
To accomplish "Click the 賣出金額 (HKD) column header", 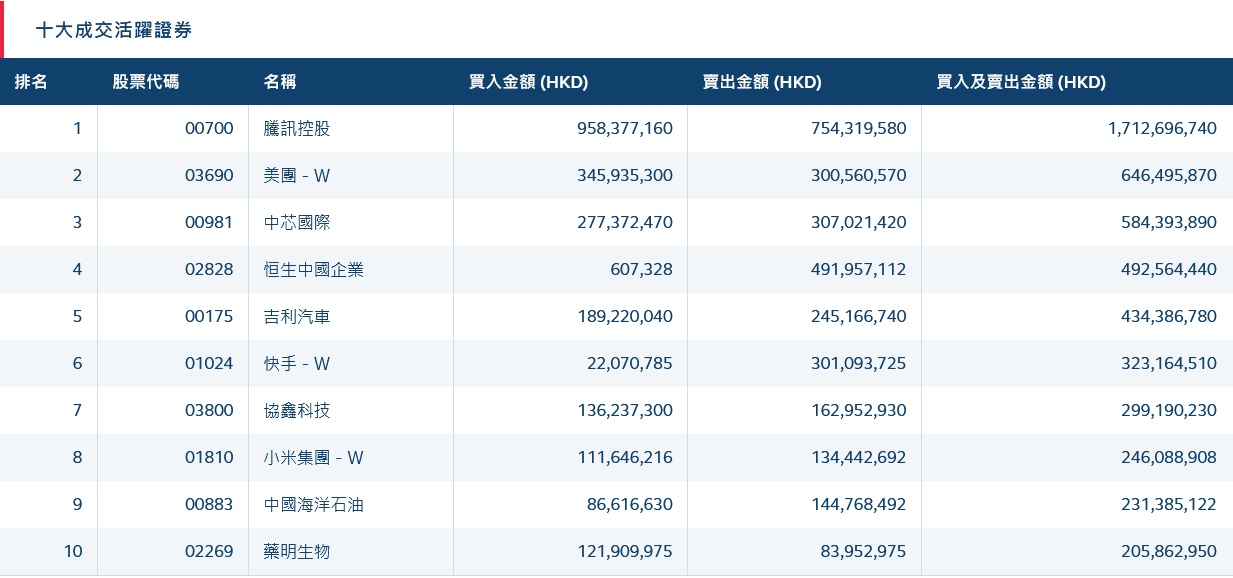I will 762,82.
